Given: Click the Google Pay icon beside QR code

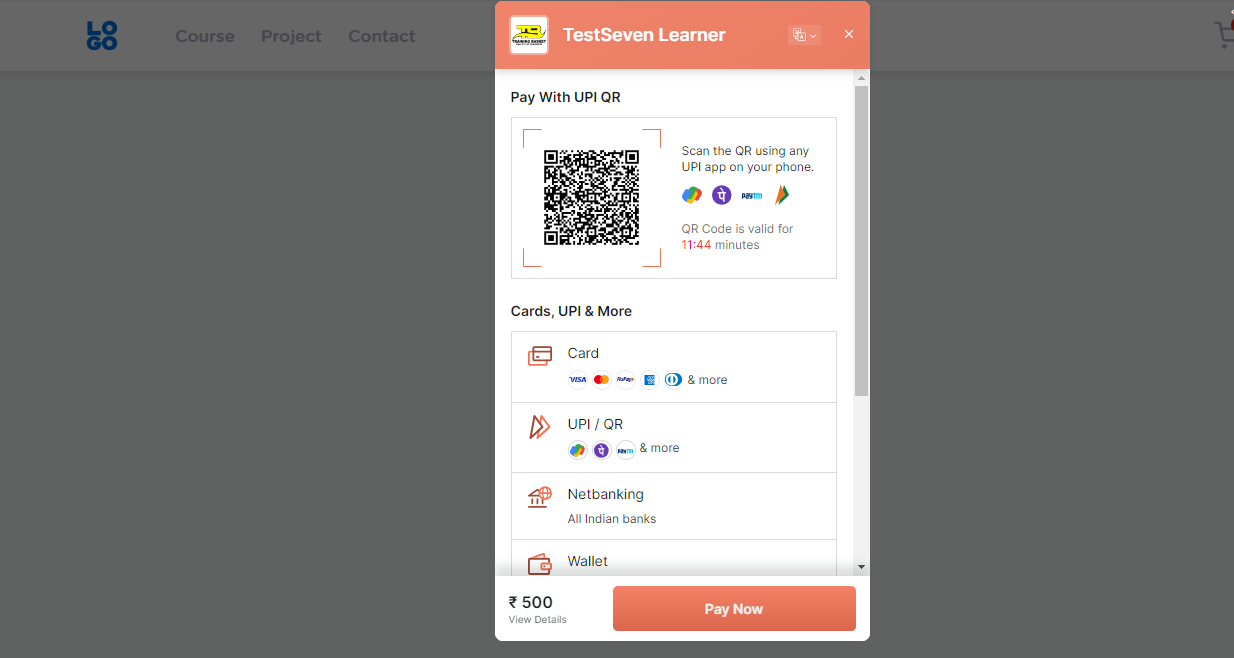Looking at the screenshot, I should 692,195.
